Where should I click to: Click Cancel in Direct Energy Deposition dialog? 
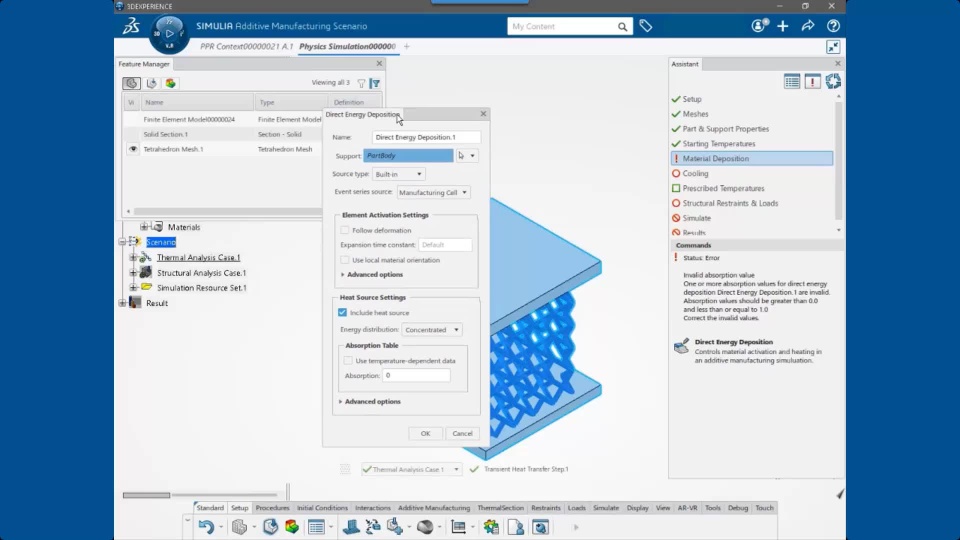462,433
